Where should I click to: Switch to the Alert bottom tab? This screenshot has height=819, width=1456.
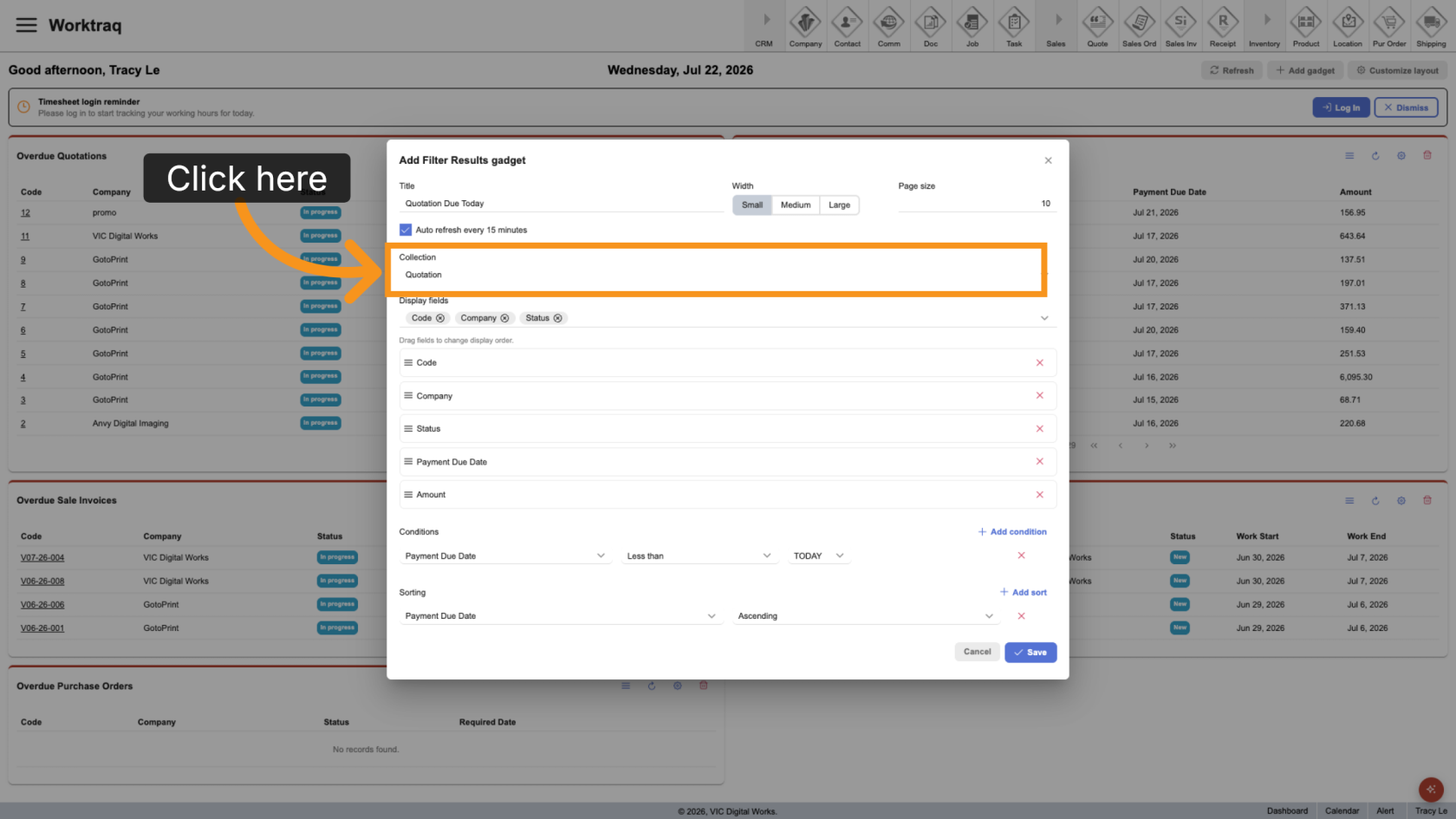(1385, 811)
